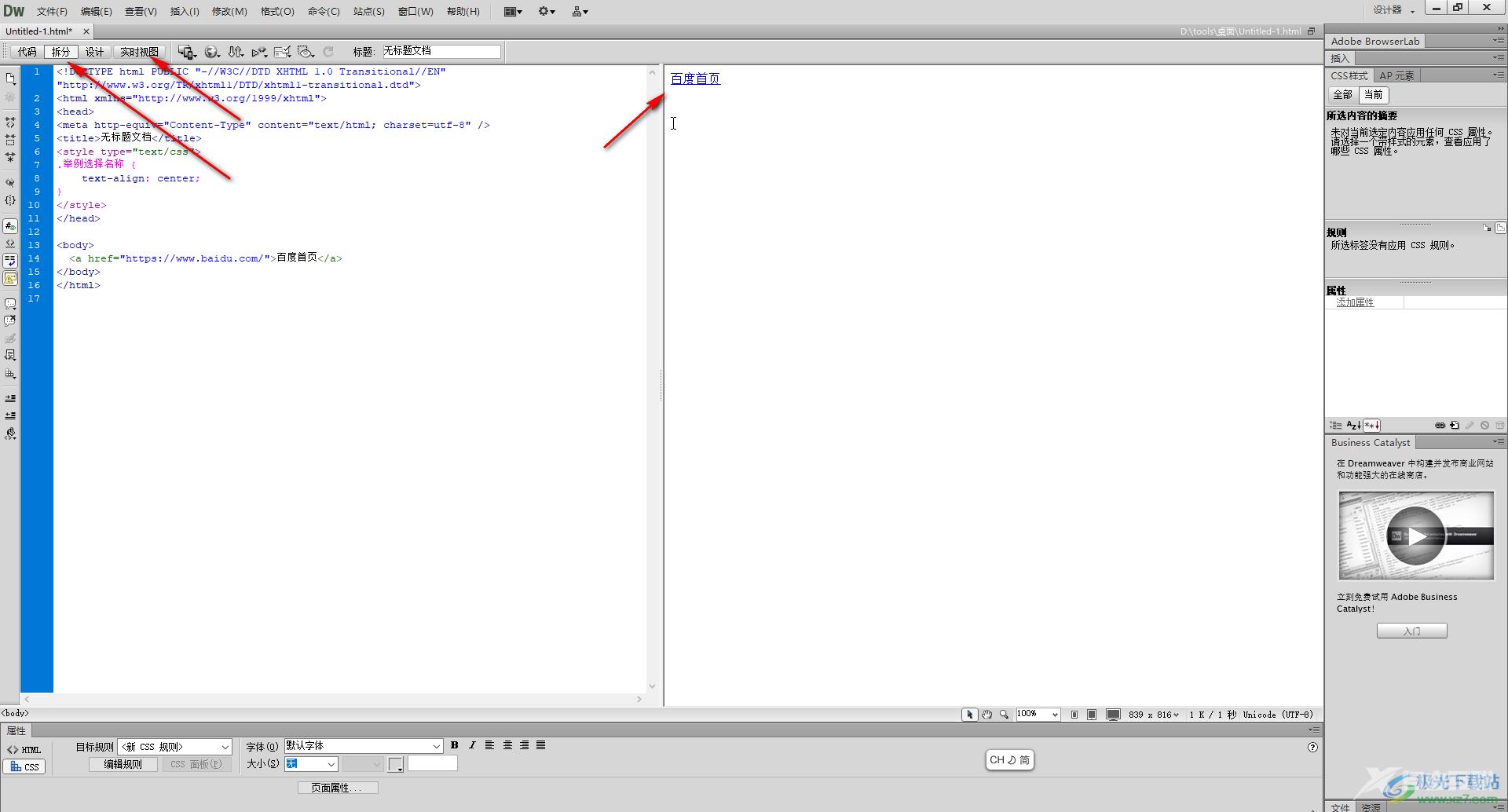This screenshot has width=1508, height=812.
Task: Click the refresh design view icon
Action: (x=328, y=52)
